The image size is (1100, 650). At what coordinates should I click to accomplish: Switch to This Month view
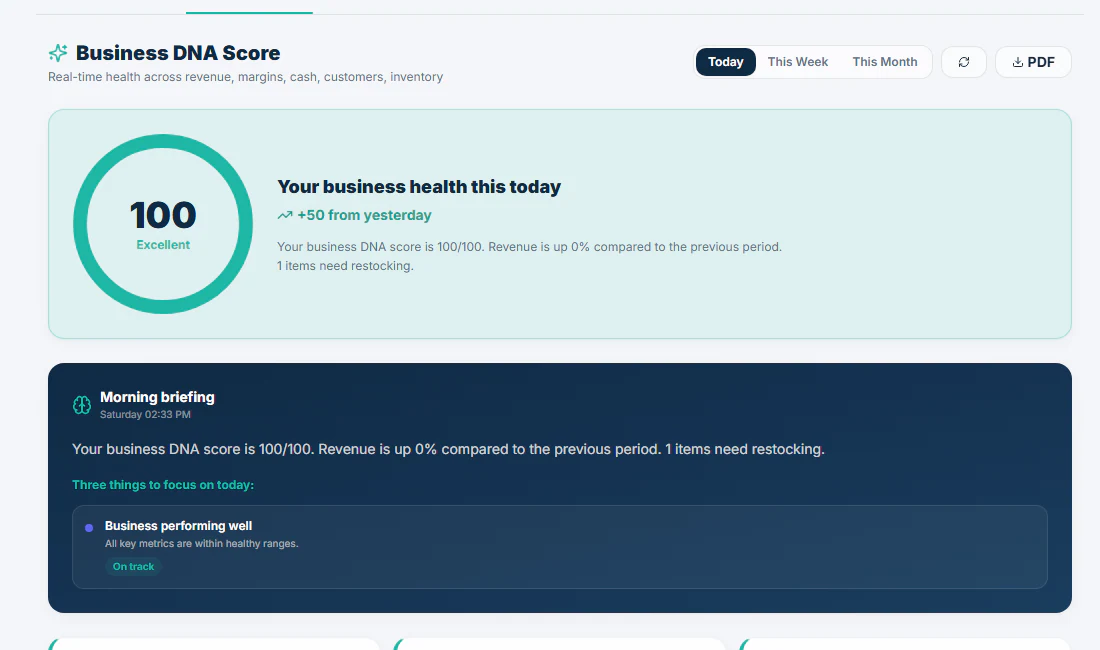885,62
